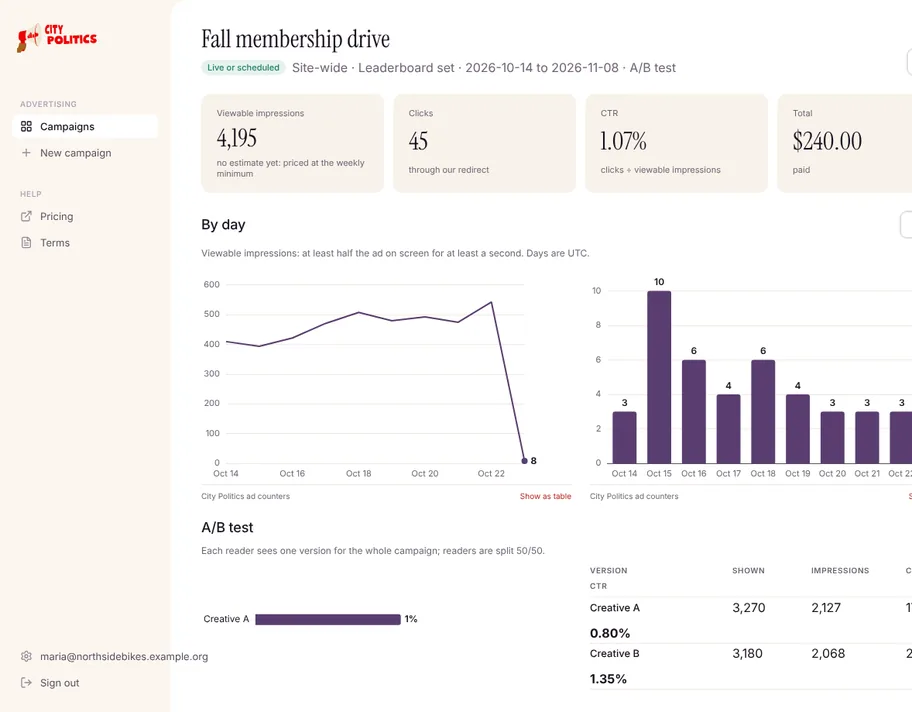Click the Clicks summary card
912x712 pixels.
pyautogui.click(x=484, y=143)
